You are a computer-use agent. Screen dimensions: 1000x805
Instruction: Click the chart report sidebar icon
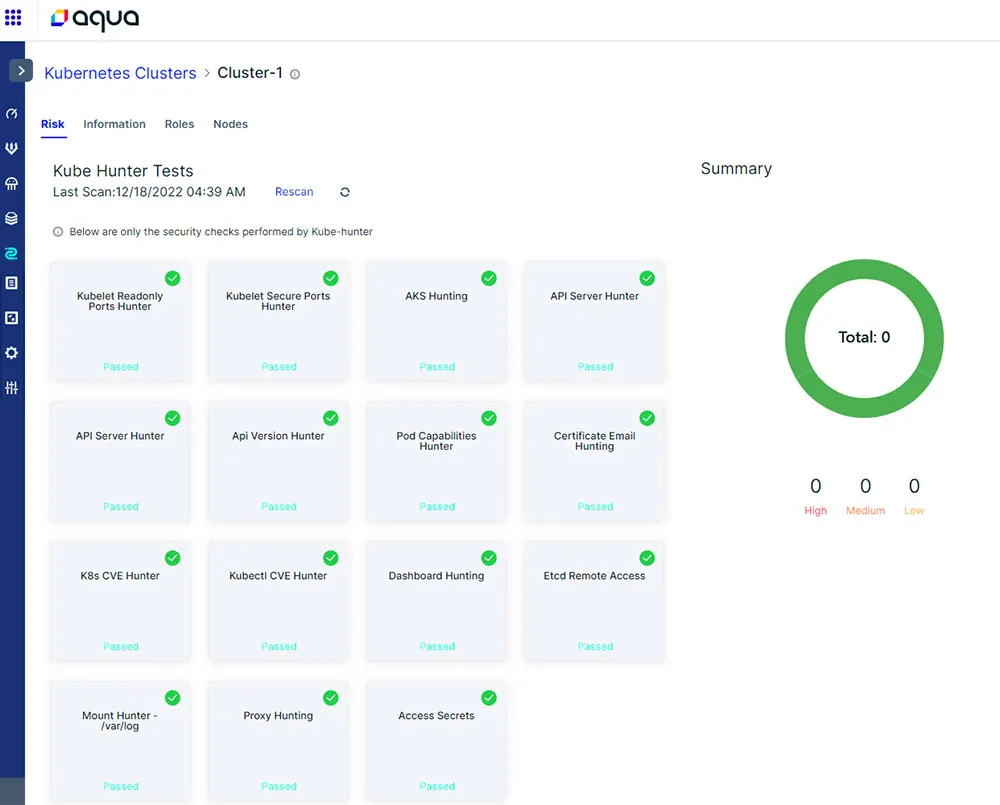pyautogui.click(x=11, y=318)
